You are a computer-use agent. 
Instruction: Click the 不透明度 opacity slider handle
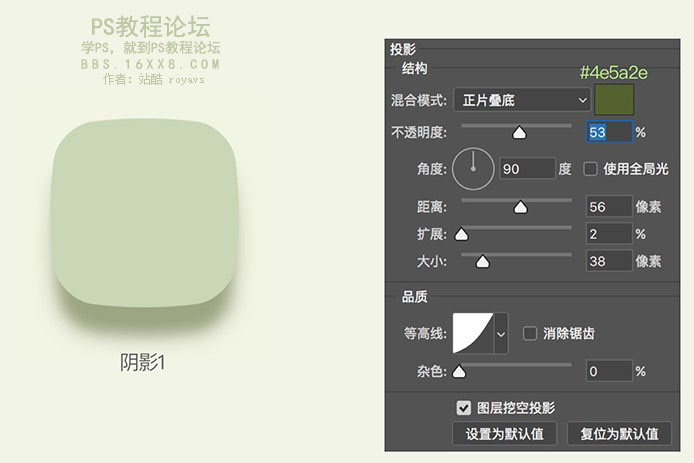click(x=519, y=132)
